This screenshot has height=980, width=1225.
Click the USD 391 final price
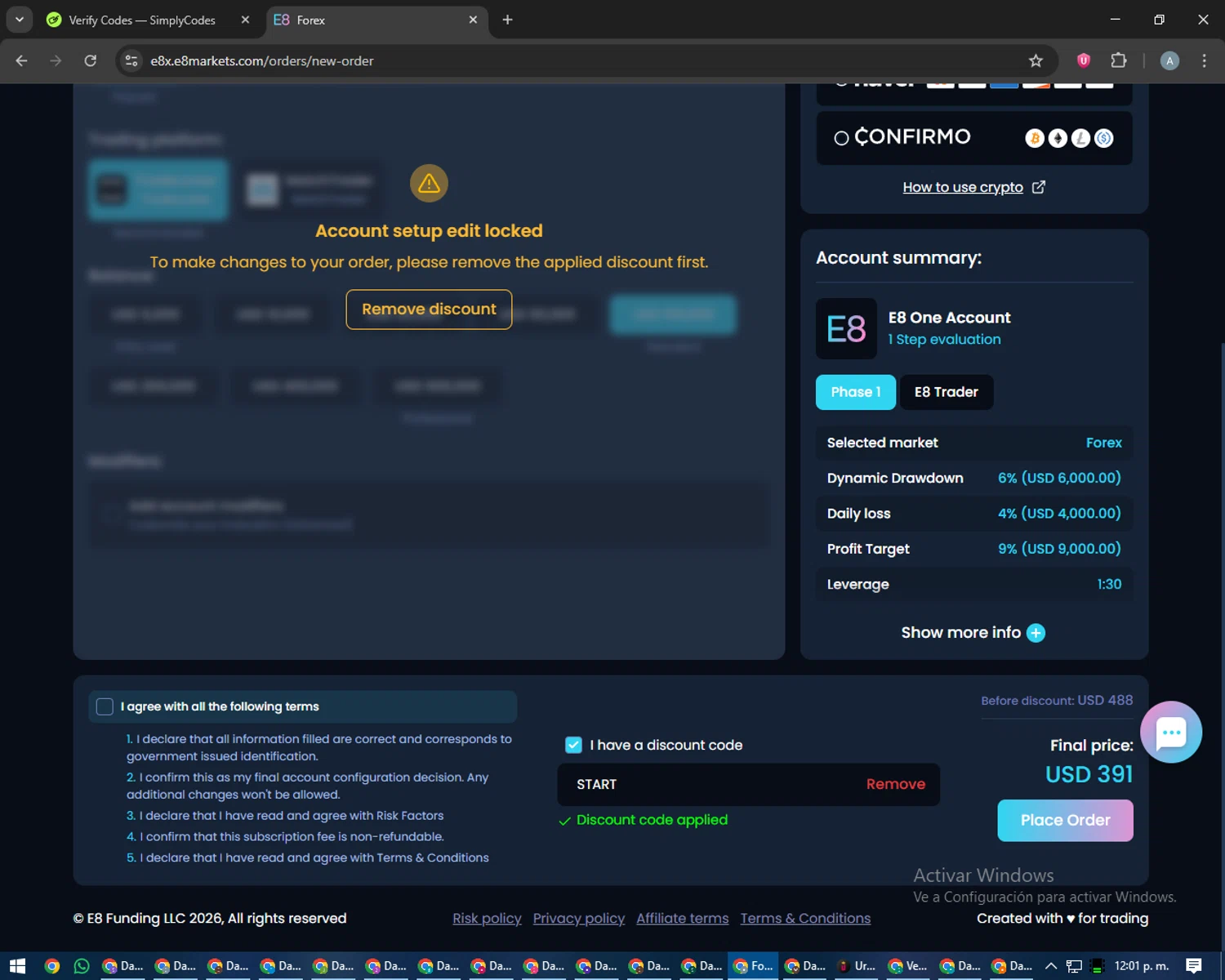click(x=1089, y=774)
